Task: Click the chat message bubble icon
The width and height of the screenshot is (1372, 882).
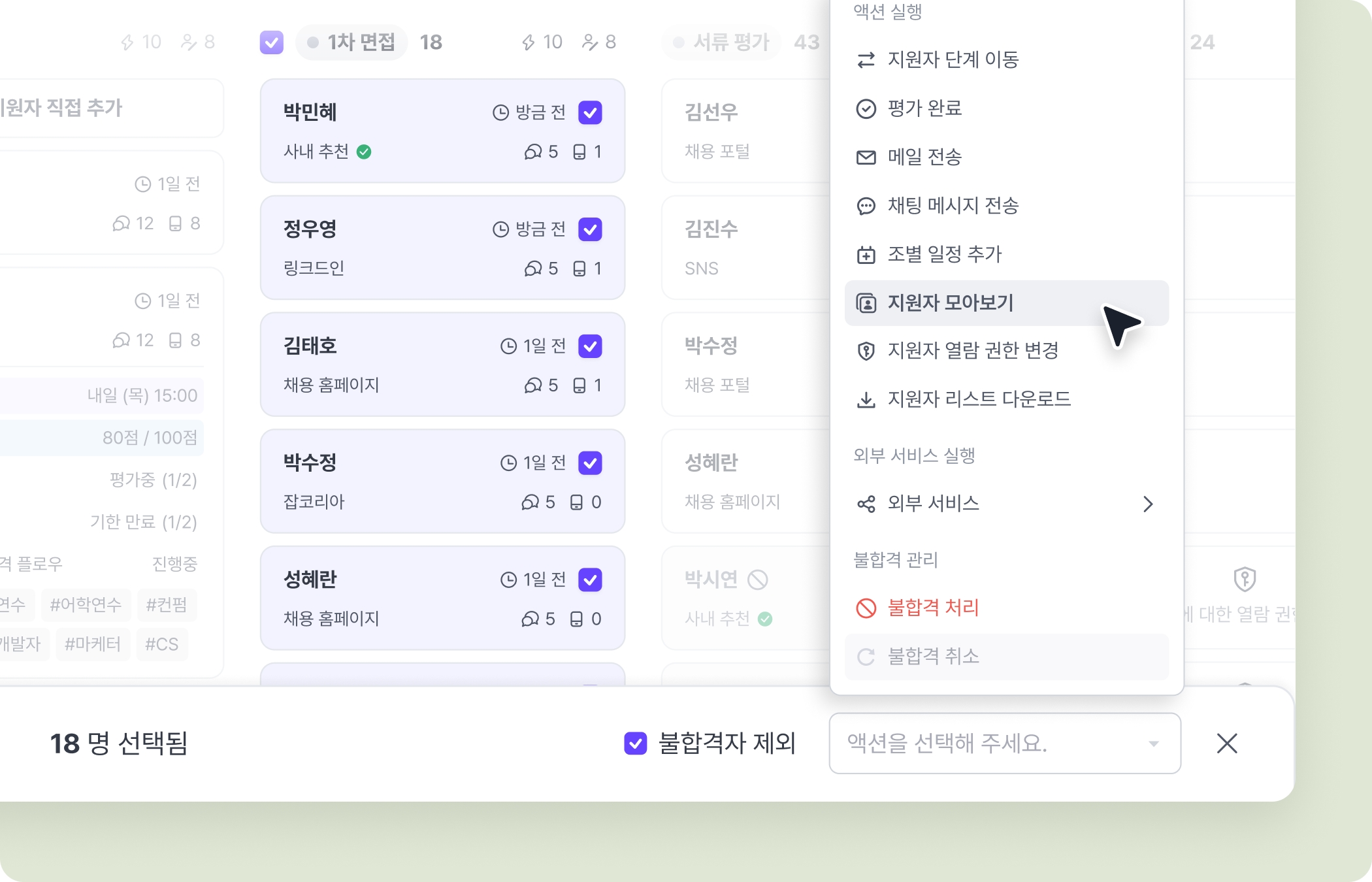Action: [866, 206]
